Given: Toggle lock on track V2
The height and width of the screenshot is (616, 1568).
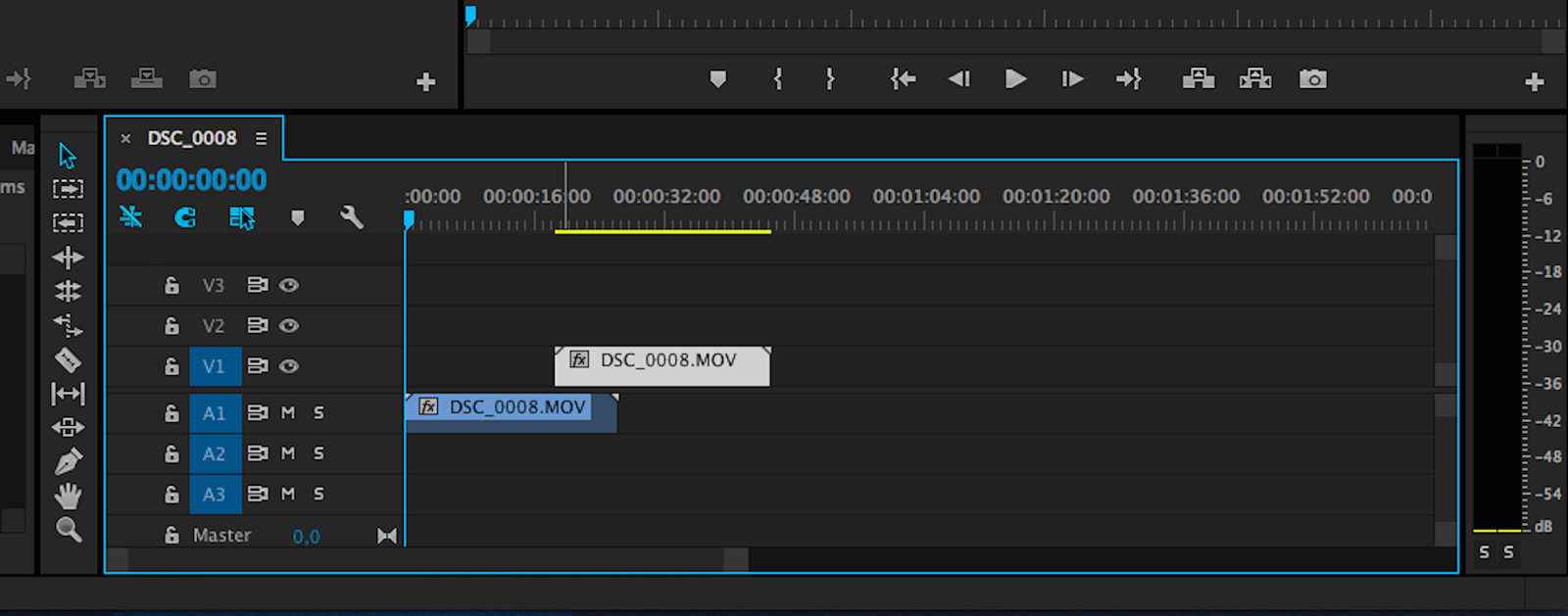Looking at the screenshot, I should coord(171,325).
